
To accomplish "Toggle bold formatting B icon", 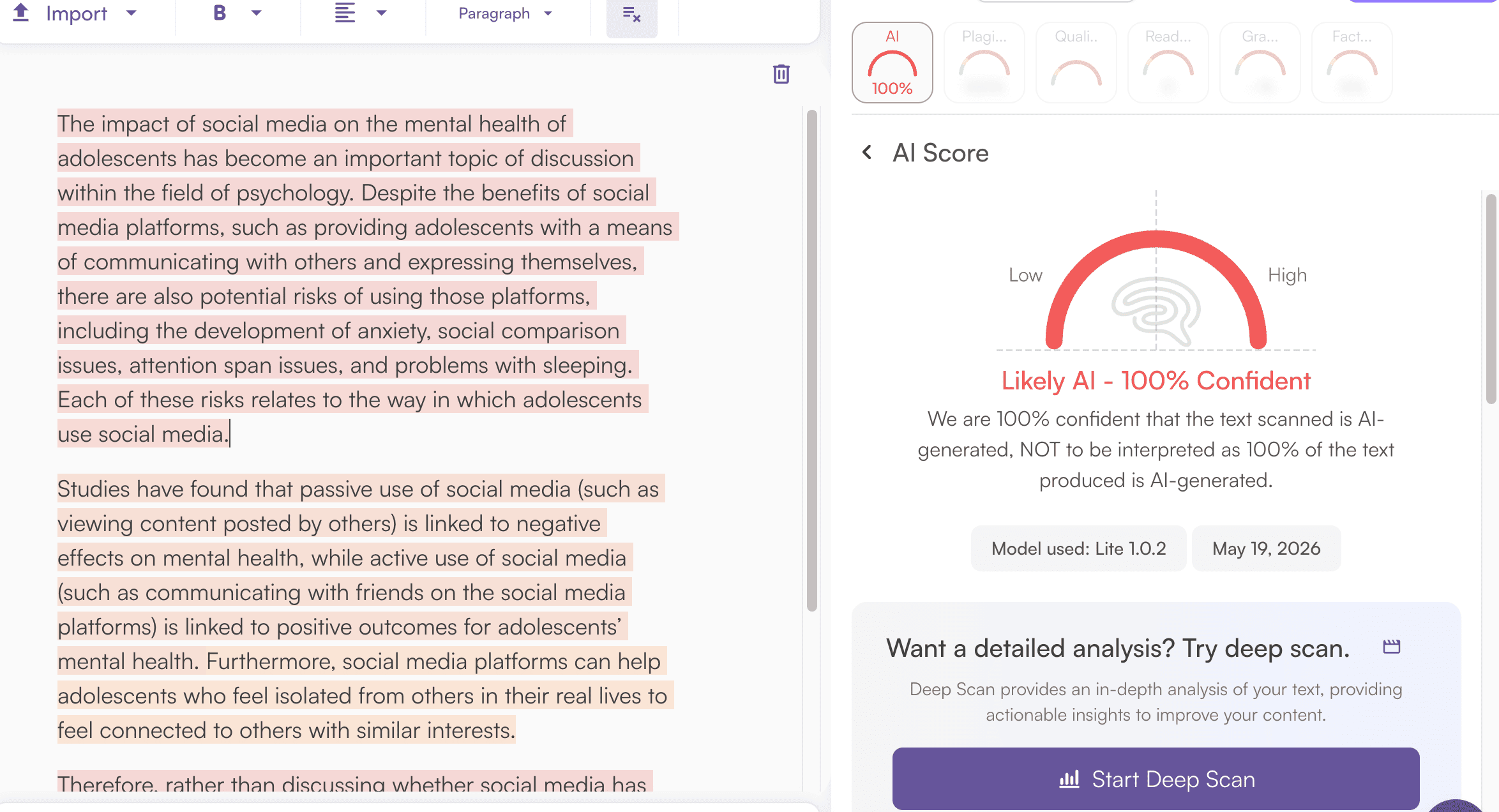I will 220,13.
